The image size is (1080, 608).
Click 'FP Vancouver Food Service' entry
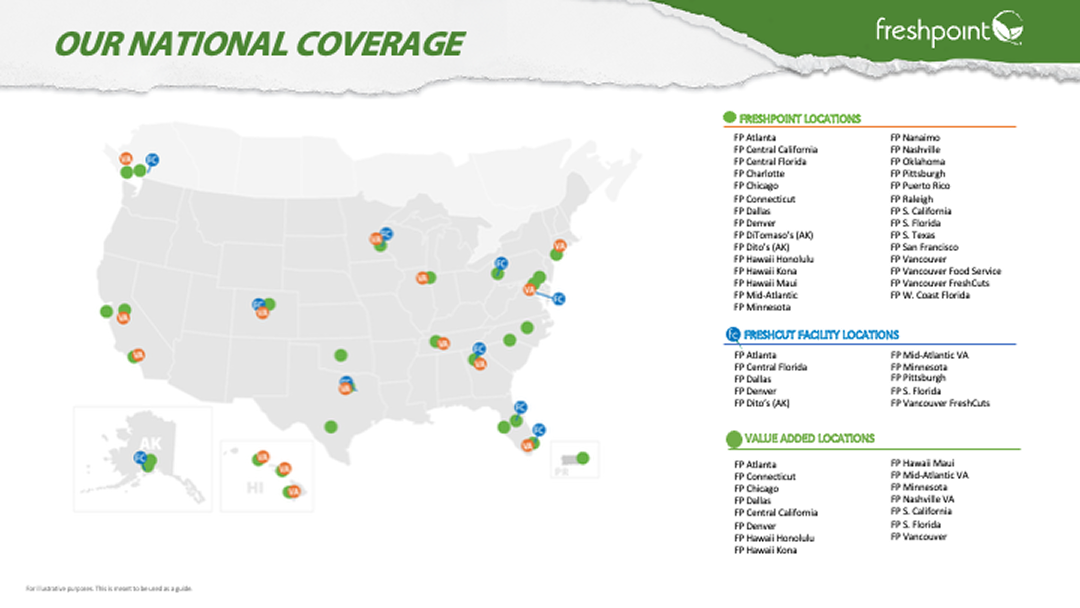[x=945, y=271]
